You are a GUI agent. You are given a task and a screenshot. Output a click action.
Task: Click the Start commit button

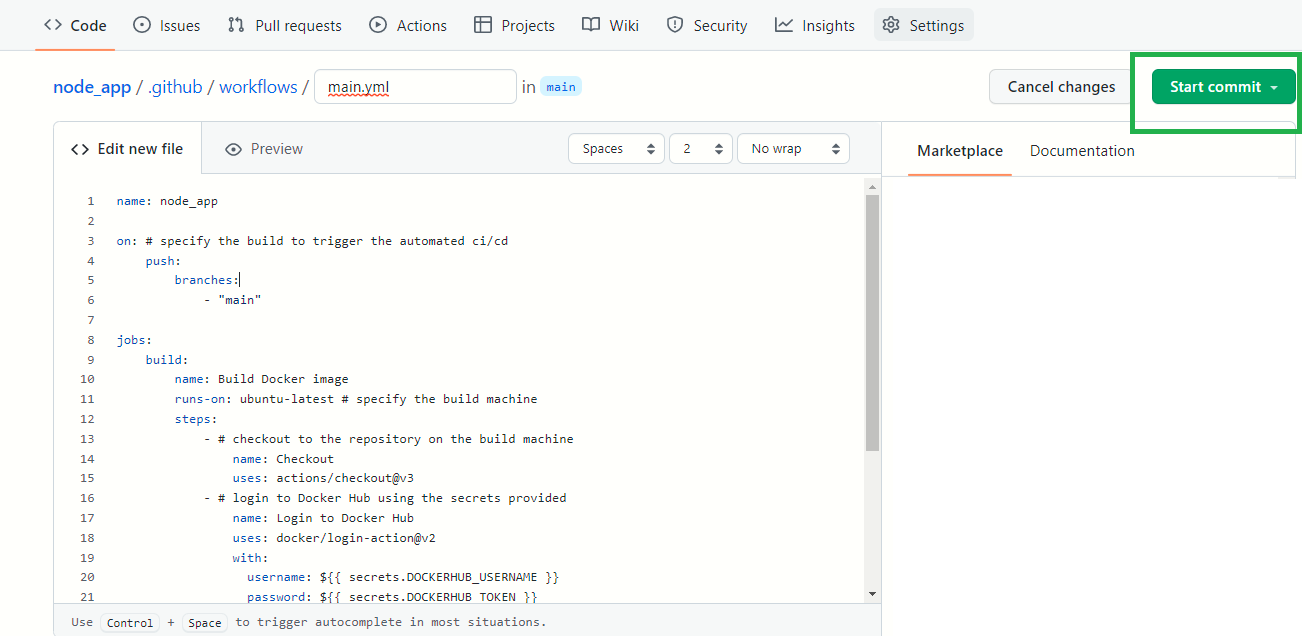[x=1223, y=87]
